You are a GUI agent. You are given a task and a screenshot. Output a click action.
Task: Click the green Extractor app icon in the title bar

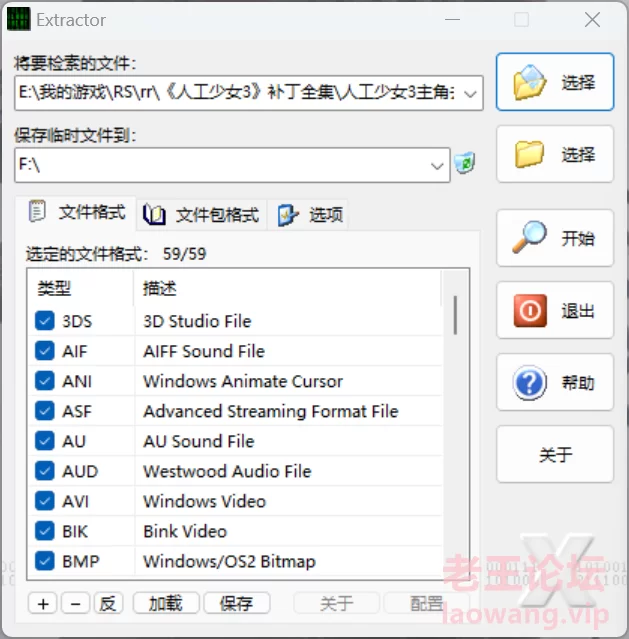(x=18, y=19)
